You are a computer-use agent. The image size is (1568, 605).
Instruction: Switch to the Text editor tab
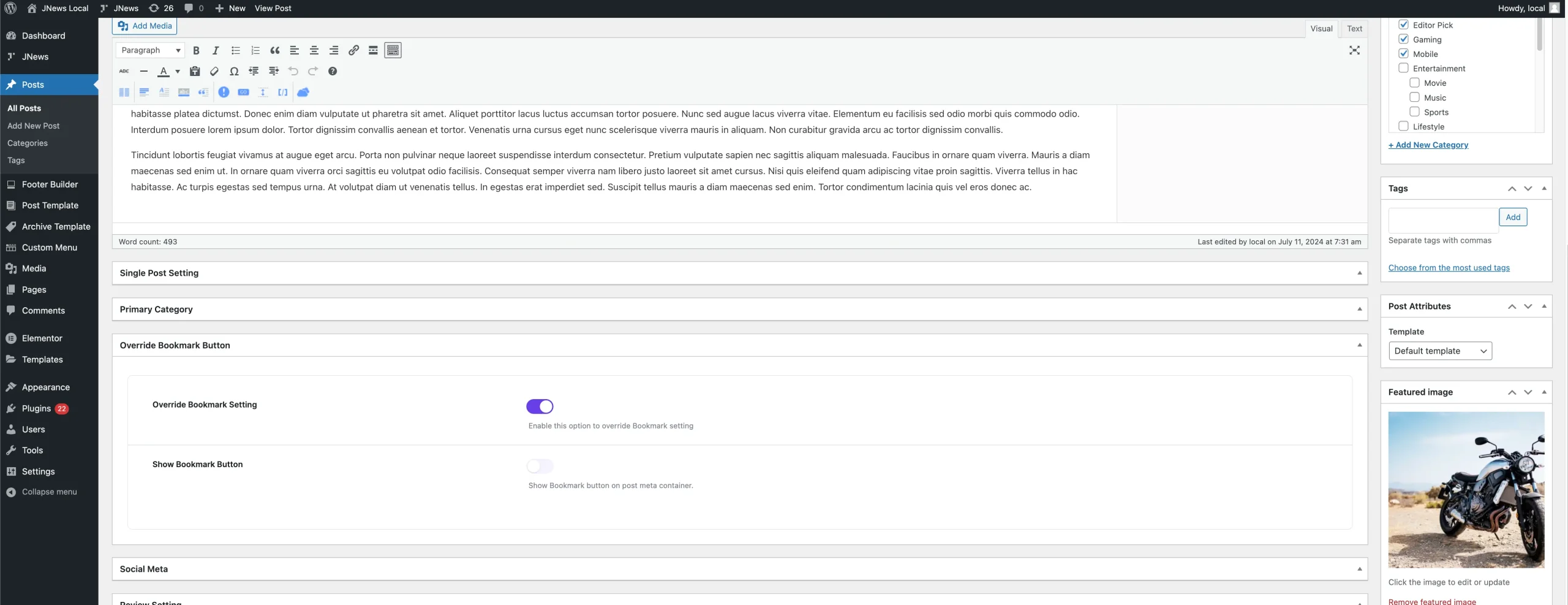(1354, 28)
